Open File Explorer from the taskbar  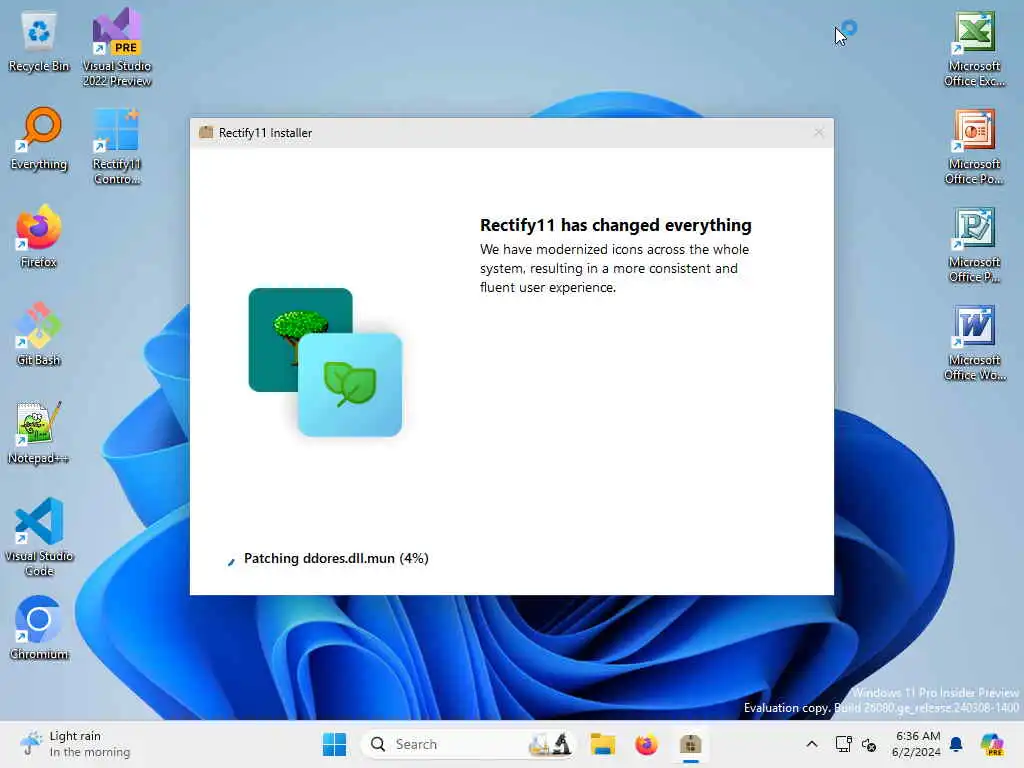[x=602, y=744]
